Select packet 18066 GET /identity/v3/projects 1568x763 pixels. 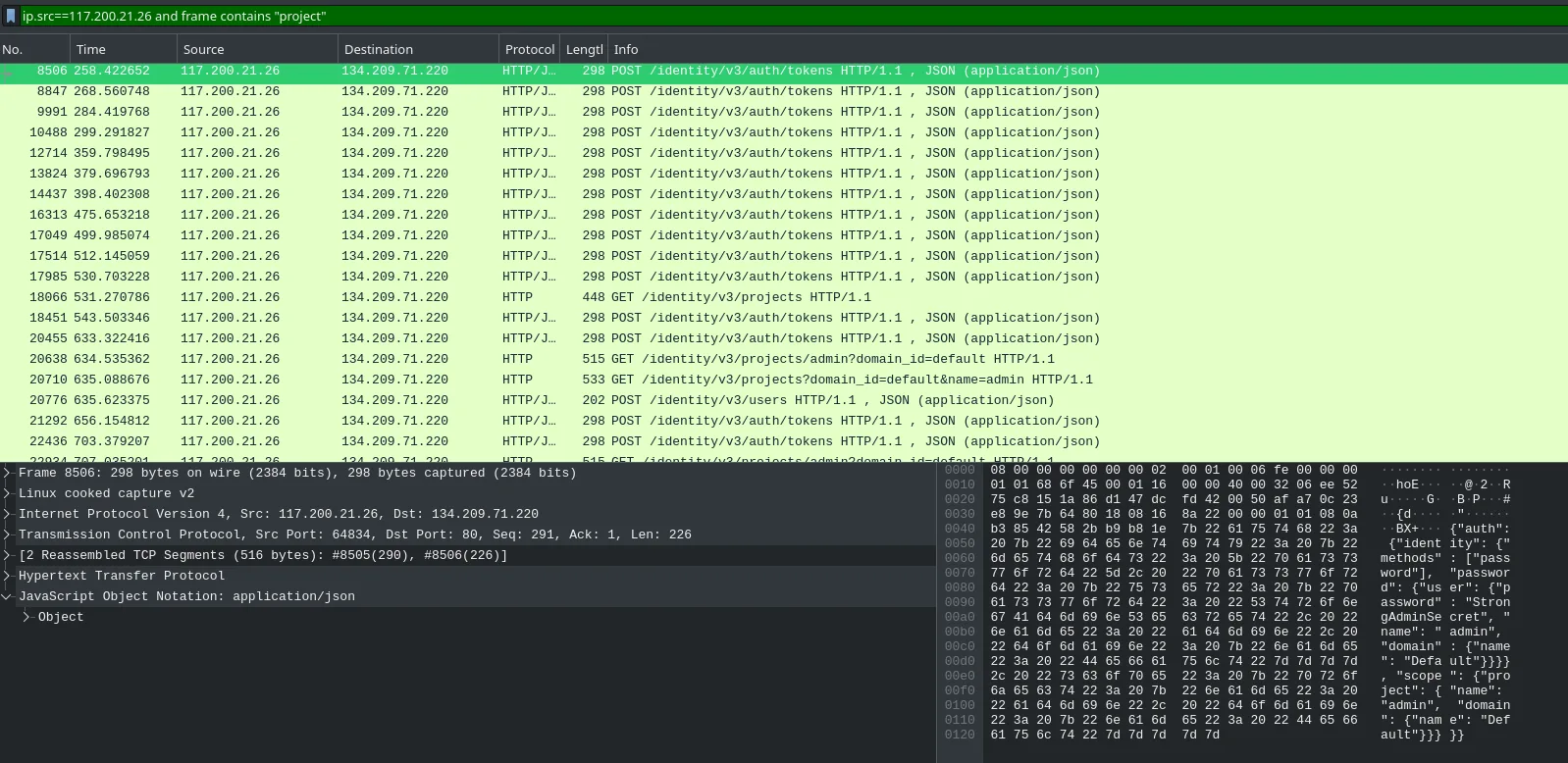[x=784, y=297]
